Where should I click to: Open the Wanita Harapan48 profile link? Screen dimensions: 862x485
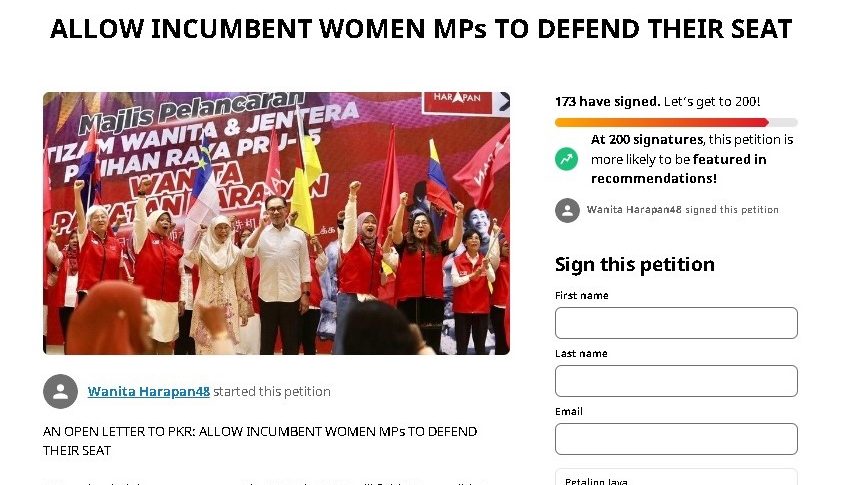(148, 392)
